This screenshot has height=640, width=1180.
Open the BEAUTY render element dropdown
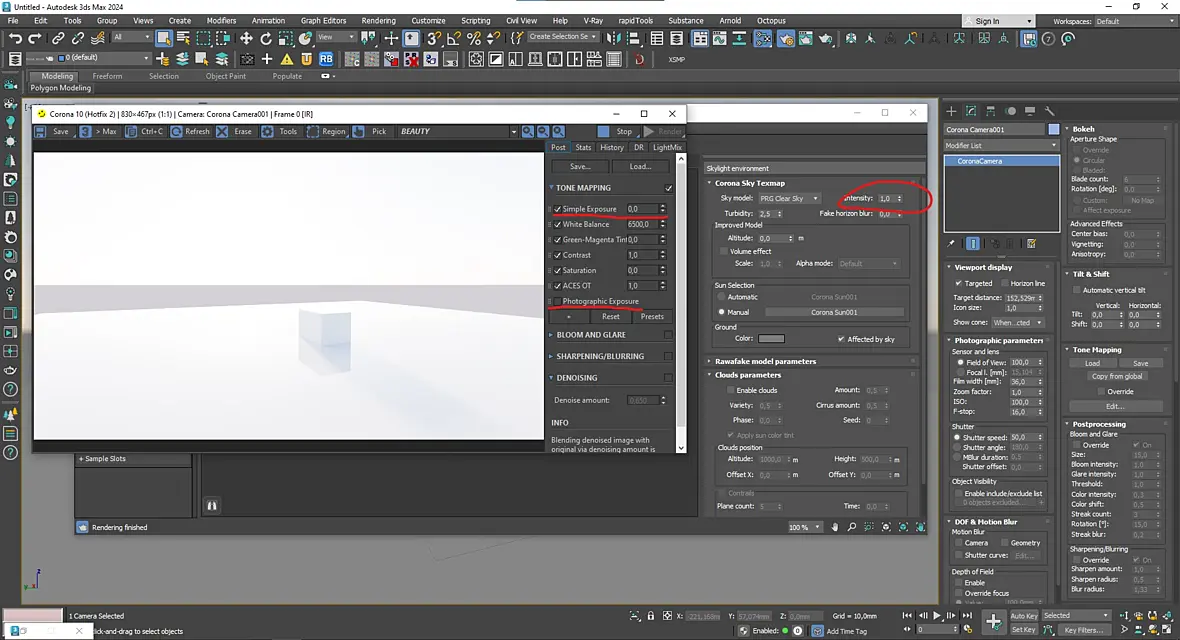pos(458,131)
